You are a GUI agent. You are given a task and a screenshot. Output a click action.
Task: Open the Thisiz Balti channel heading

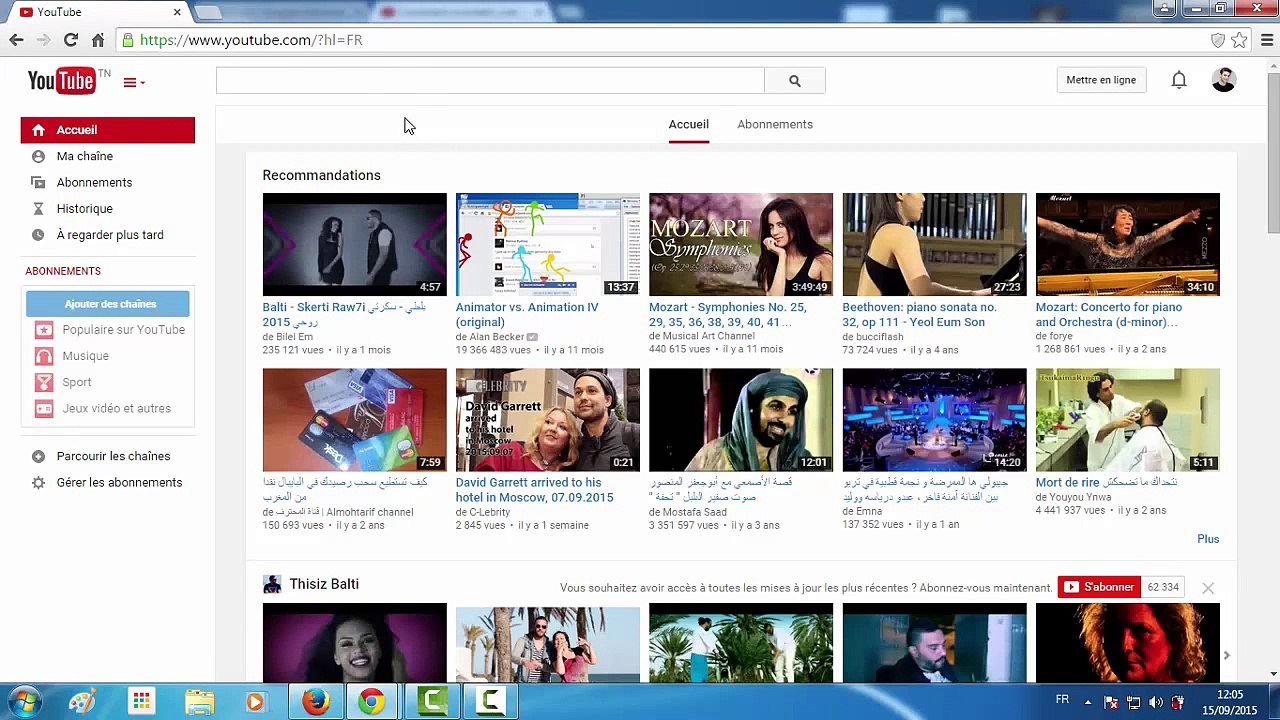tap(324, 584)
